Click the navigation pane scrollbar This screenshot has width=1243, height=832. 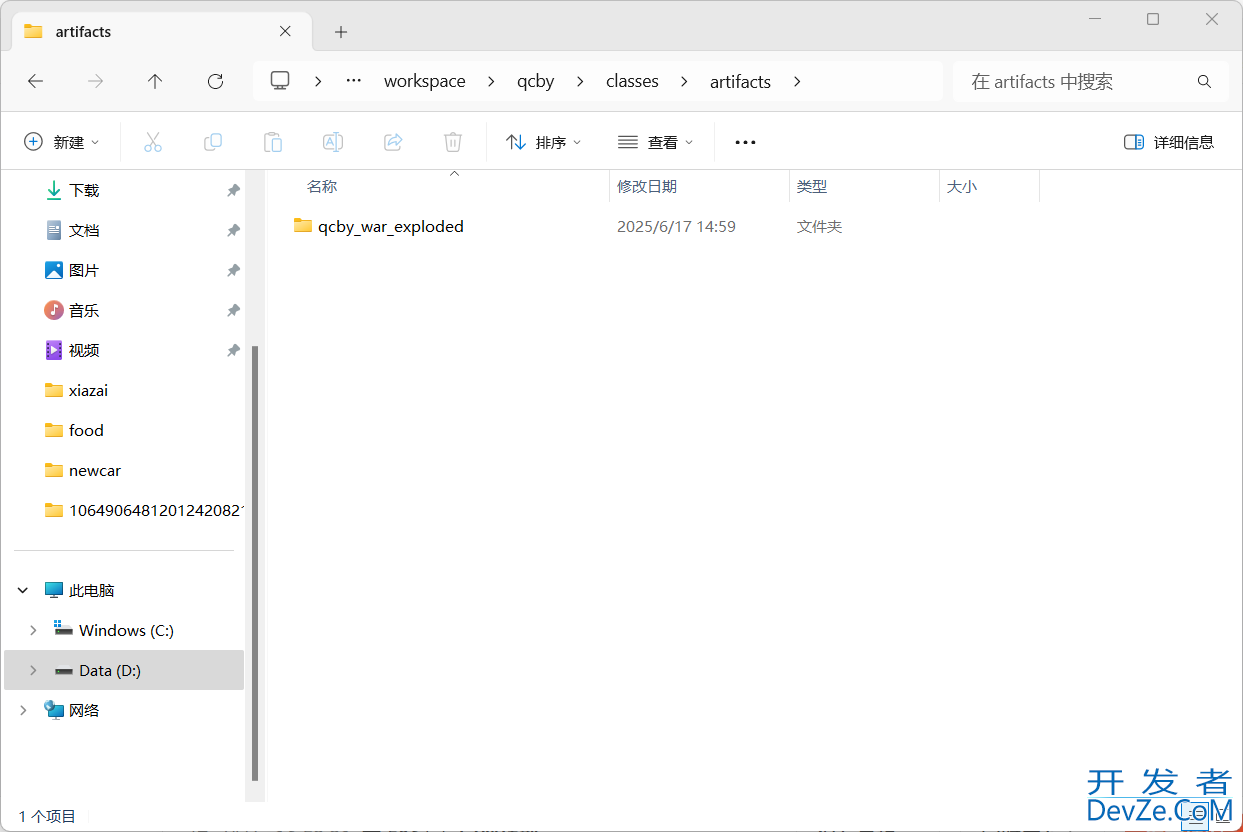click(x=255, y=563)
